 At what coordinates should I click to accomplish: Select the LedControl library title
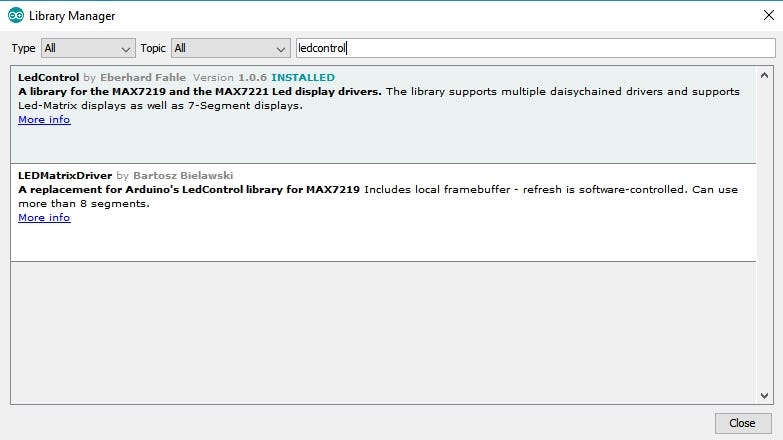point(48,77)
